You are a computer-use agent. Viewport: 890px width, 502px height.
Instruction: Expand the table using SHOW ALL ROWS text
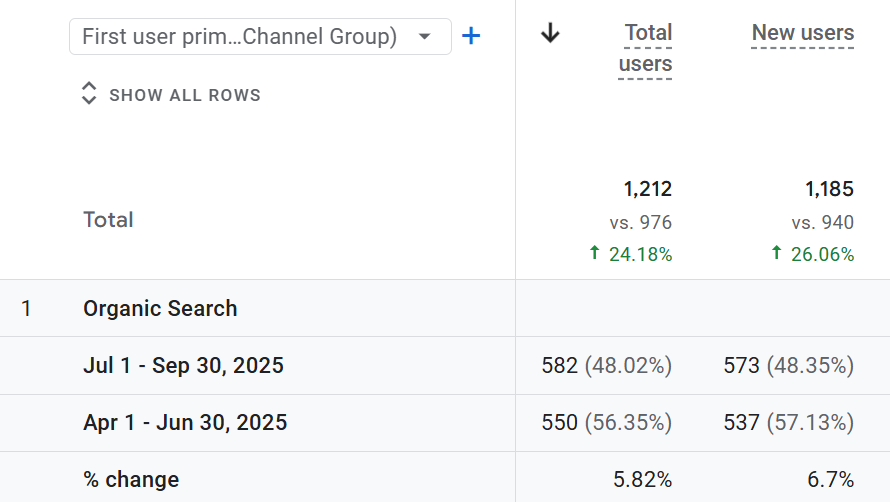(184, 95)
